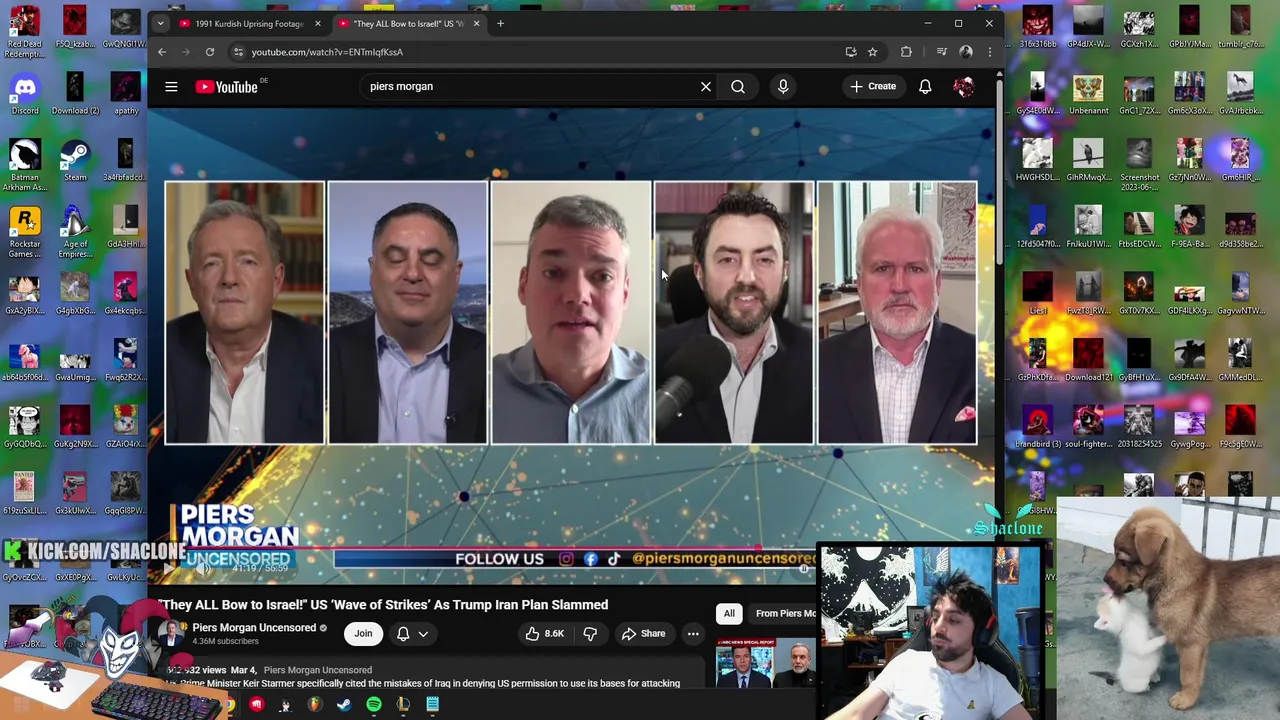Screen dimensions: 1280x720
Task: Click the URL address bar
Action: 540,52
